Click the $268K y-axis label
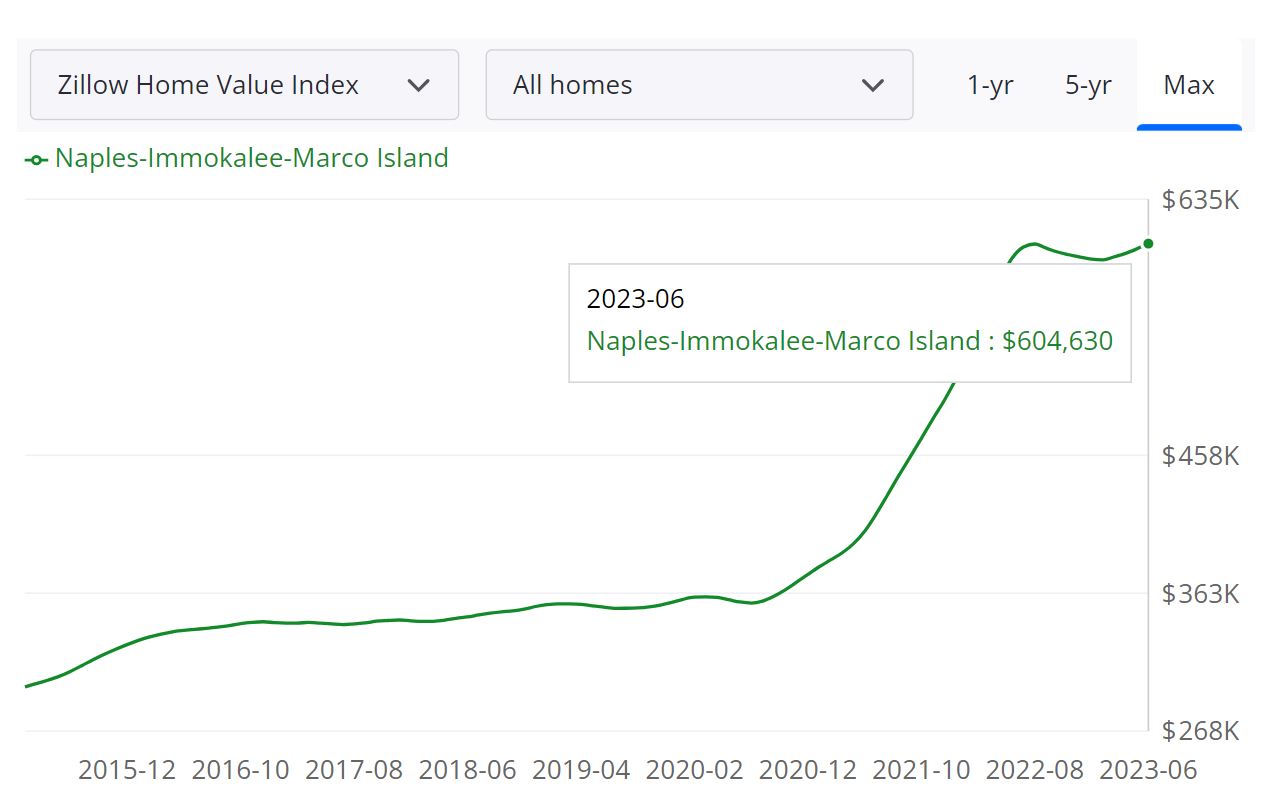 pos(1200,731)
